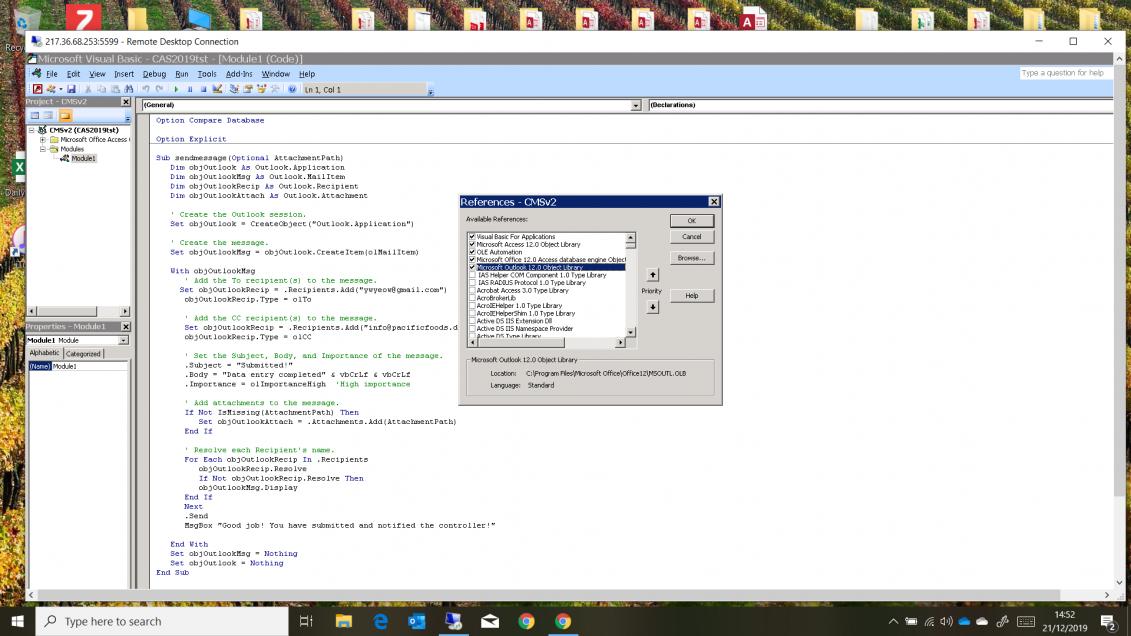Click the Windows 'Type here to search' box
The image size is (1131, 636).
(x=162, y=621)
